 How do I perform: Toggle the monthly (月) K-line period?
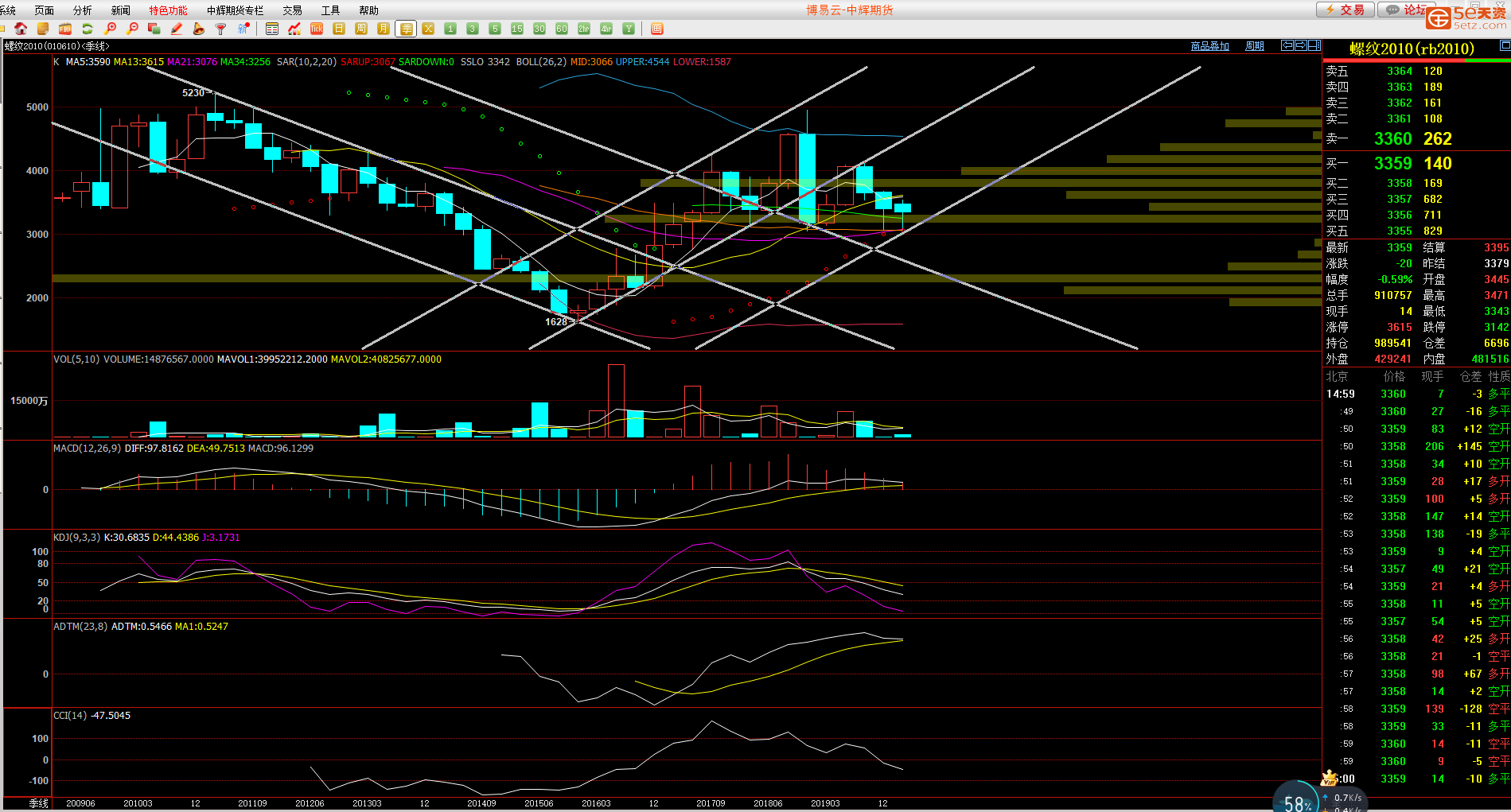(384, 29)
